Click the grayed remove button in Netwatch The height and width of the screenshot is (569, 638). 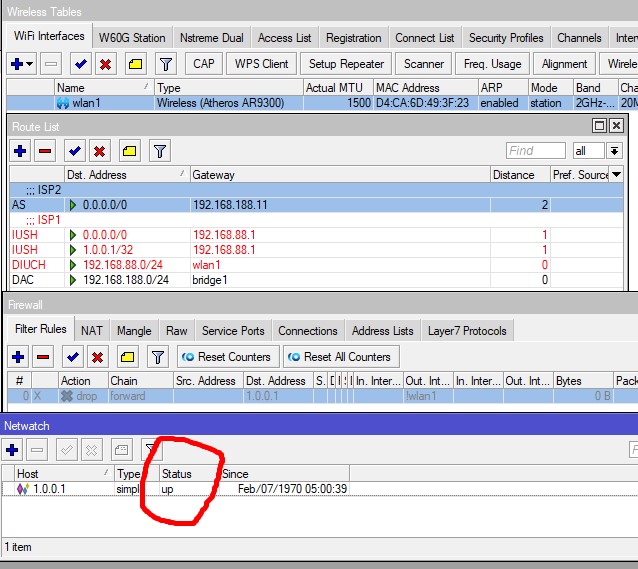pyautogui.click(x=37, y=450)
